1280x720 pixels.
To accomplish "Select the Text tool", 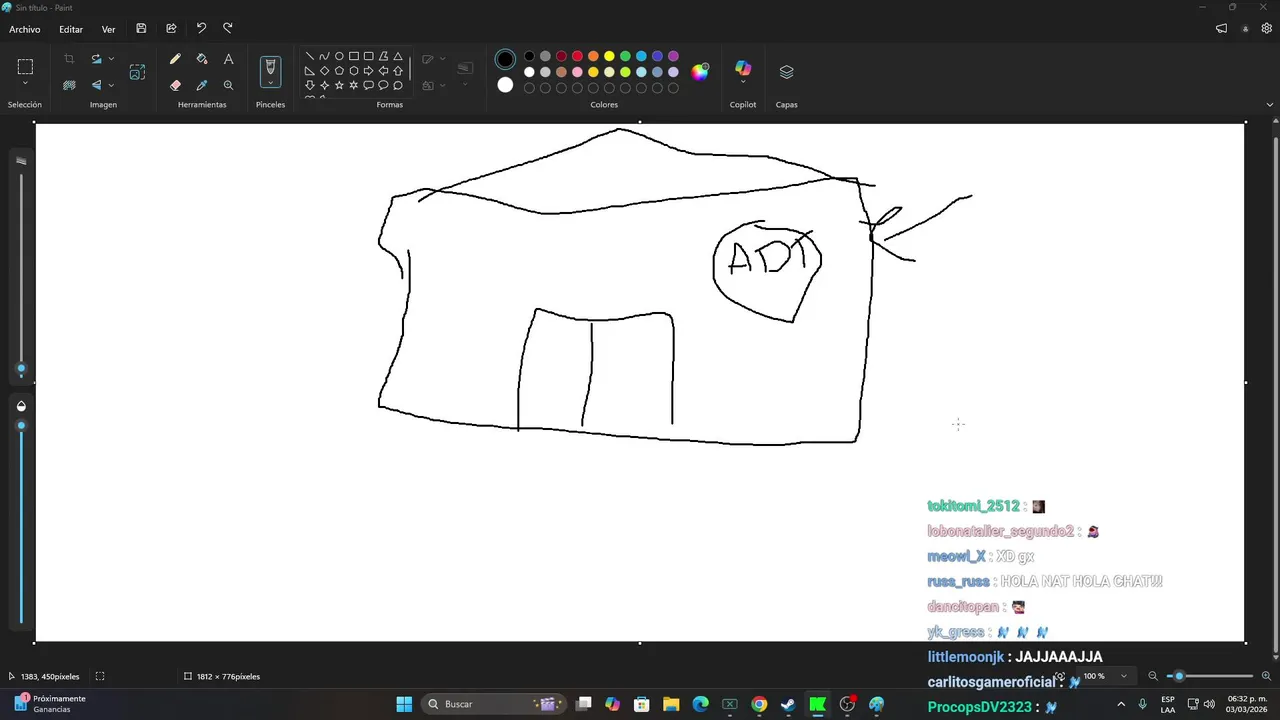I will (229, 60).
